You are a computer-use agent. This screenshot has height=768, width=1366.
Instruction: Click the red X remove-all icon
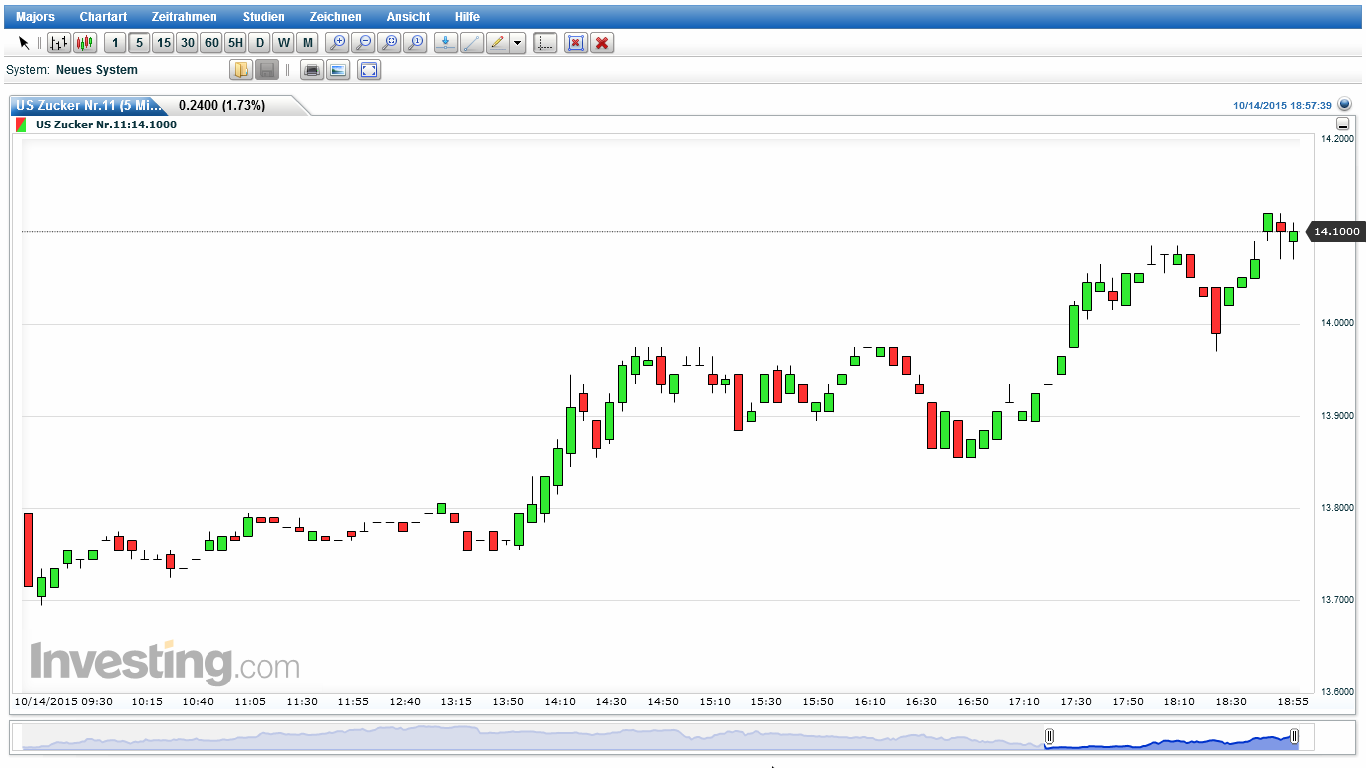(601, 43)
